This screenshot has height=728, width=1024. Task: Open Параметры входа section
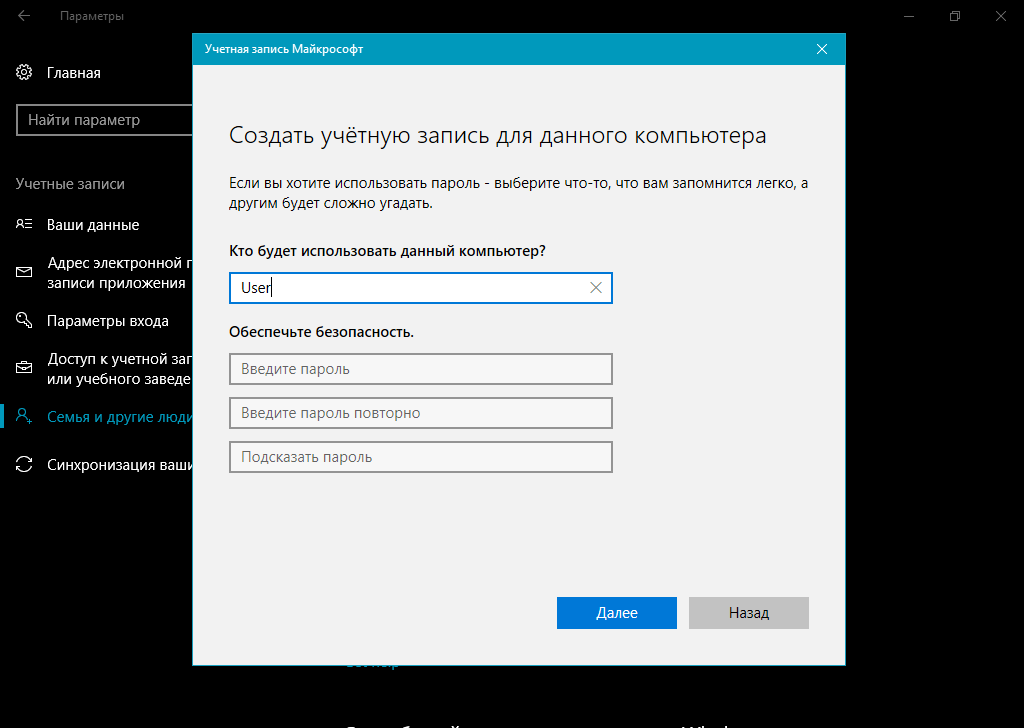(108, 321)
